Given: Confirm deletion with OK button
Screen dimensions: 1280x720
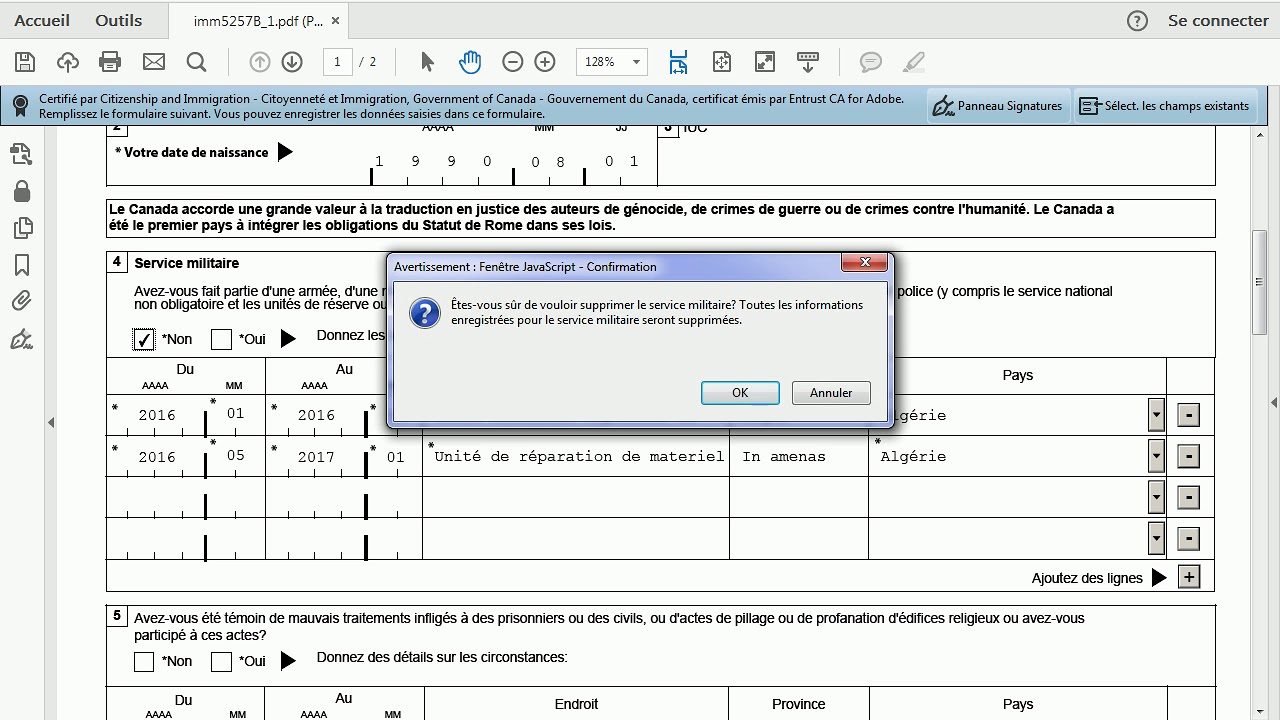Looking at the screenshot, I should 740,393.
